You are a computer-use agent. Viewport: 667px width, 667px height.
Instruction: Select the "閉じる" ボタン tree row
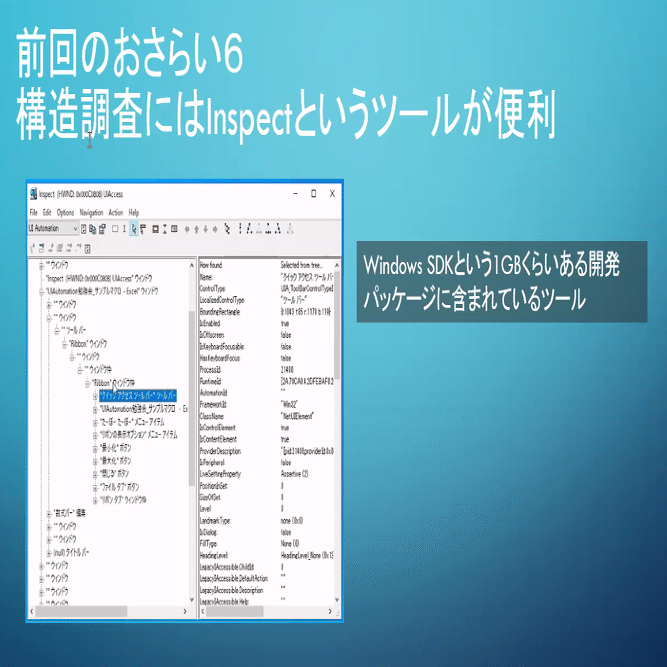pos(114,473)
